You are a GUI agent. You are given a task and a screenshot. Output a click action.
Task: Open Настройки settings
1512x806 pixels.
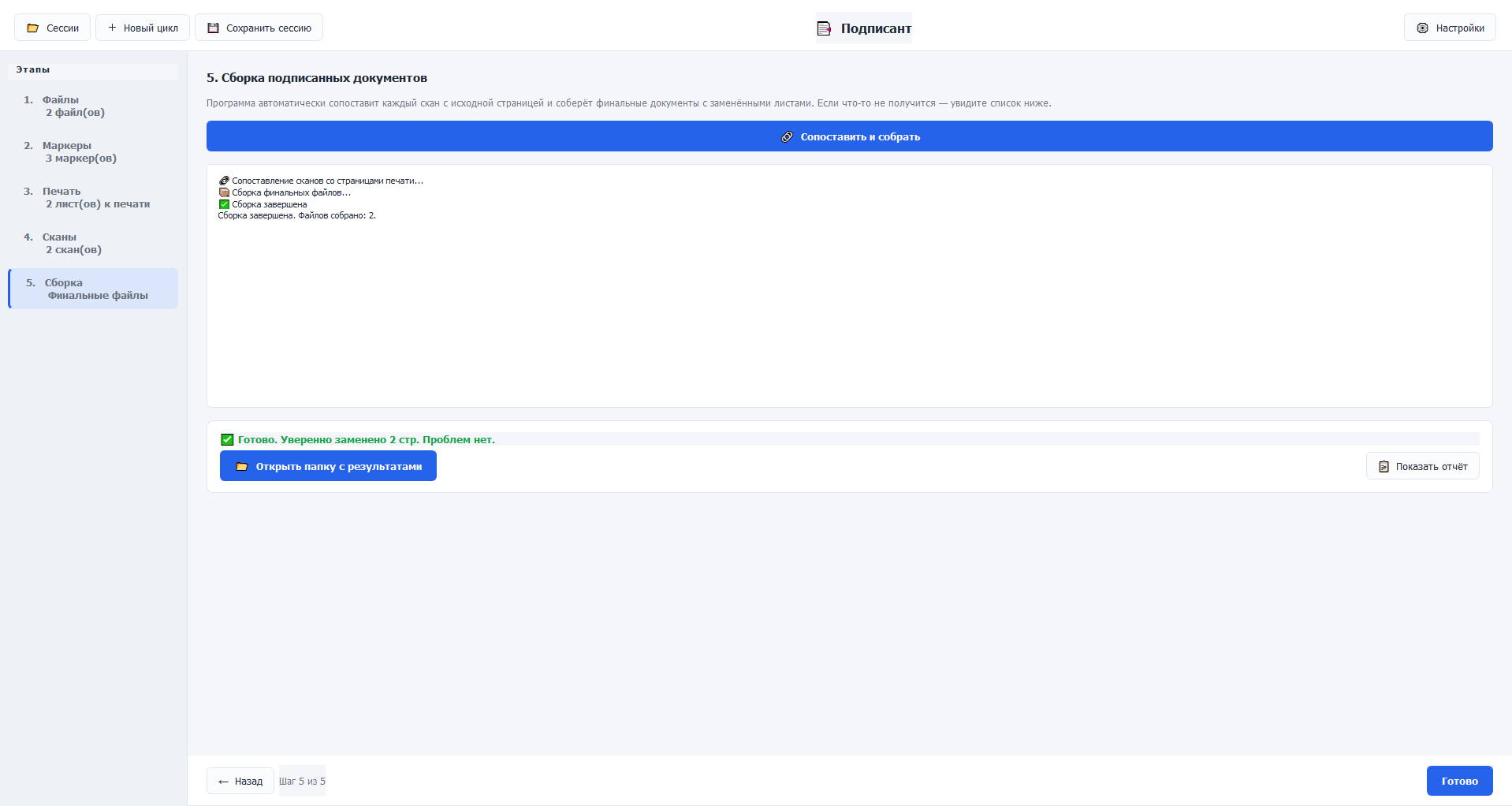1450,28
